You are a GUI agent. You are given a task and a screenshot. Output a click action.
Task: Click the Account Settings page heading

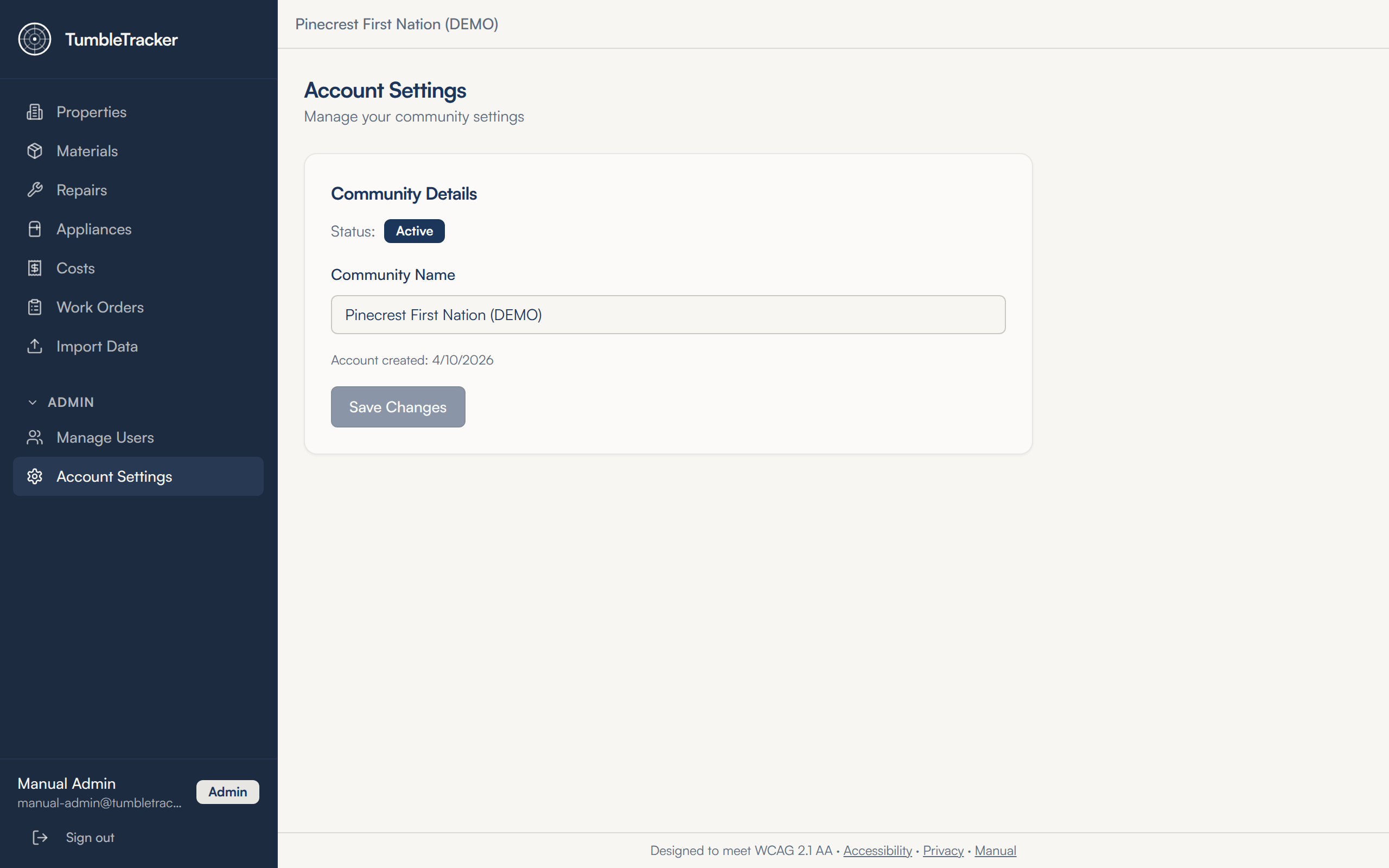pos(385,90)
